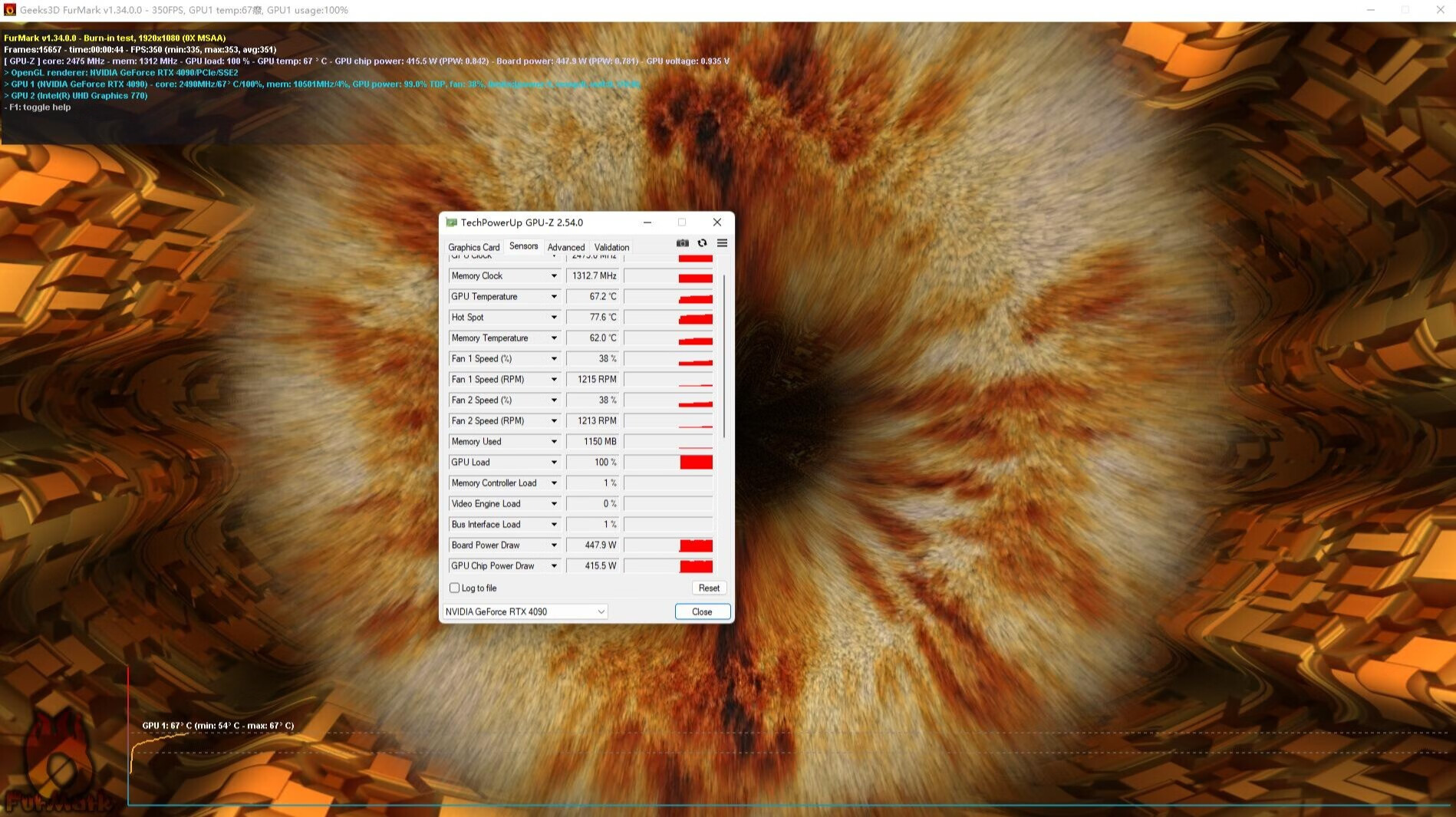
Task: Click the 447.9 W board power value
Action: click(592, 545)
